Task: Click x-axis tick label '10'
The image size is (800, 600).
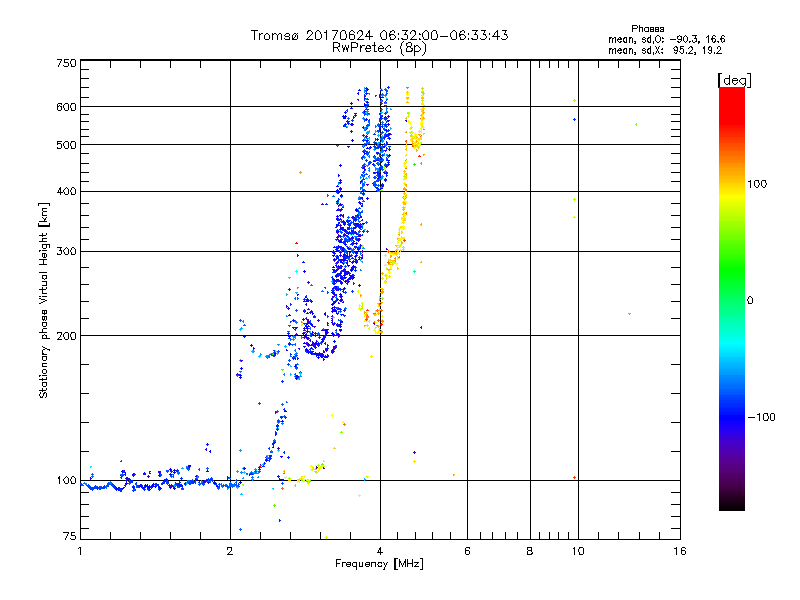Action: point(578,551)
